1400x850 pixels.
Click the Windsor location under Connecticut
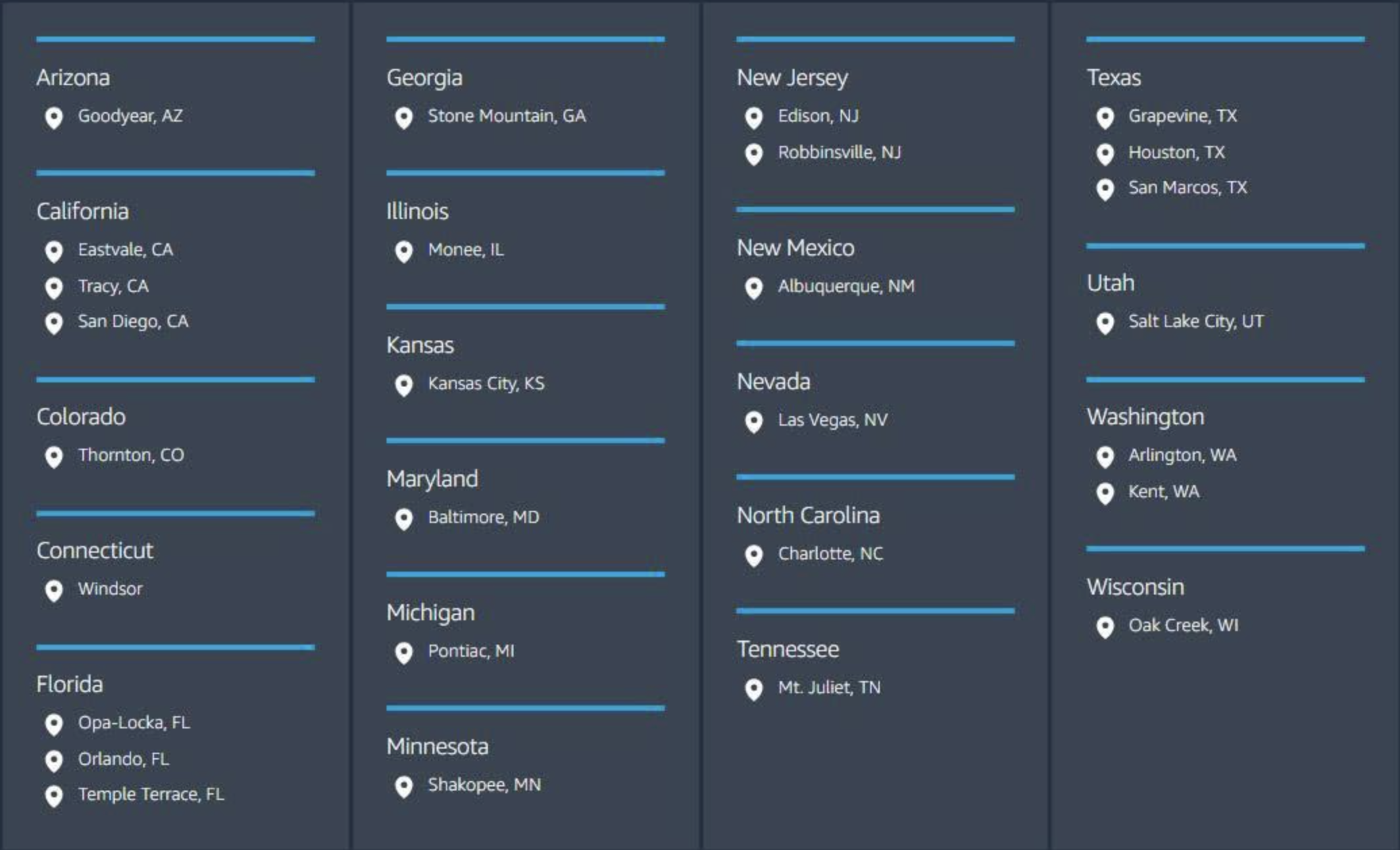110,589
